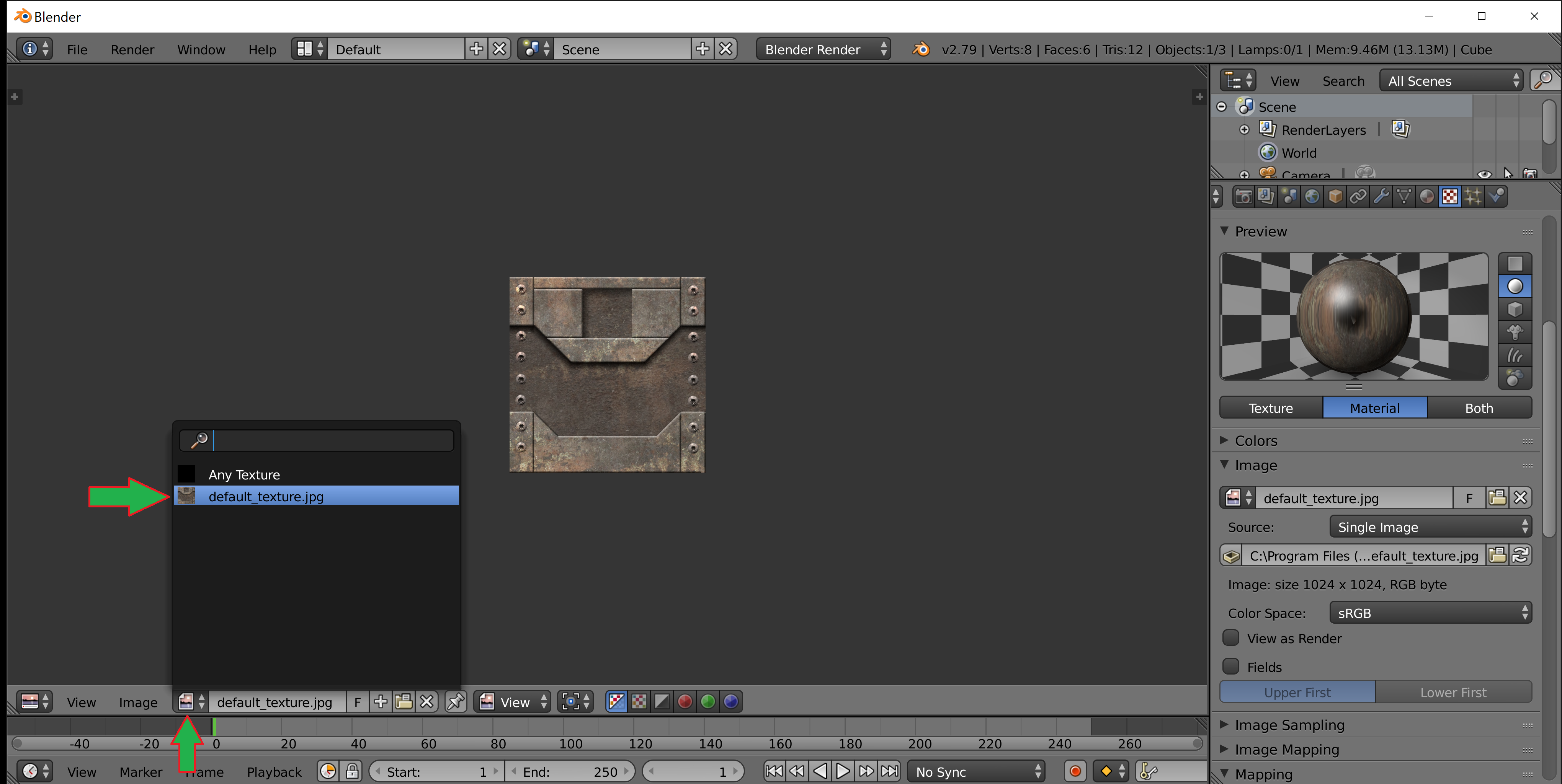The width and height of the screenshot is (1562, 784).
Task: Open the image editor Image menu
Action: click(x=138, y=702)
